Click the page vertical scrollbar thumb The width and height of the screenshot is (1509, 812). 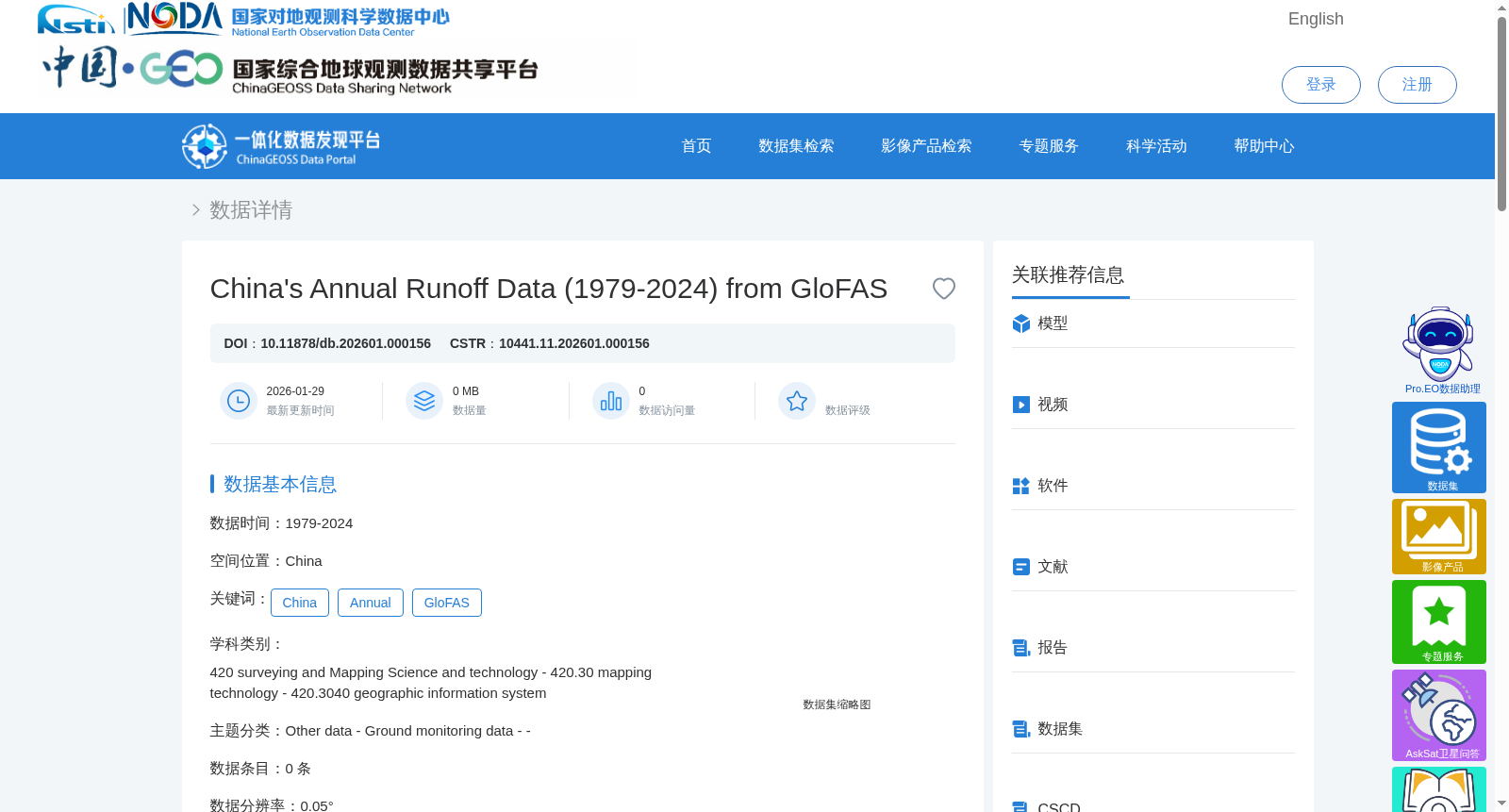(x=1501, y=113)
